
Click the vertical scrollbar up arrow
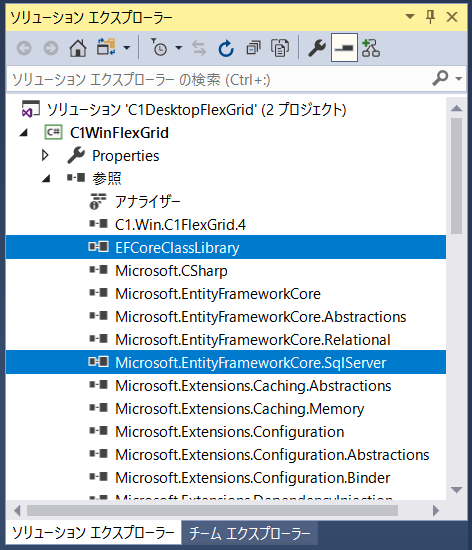click(x=456, y=108)
